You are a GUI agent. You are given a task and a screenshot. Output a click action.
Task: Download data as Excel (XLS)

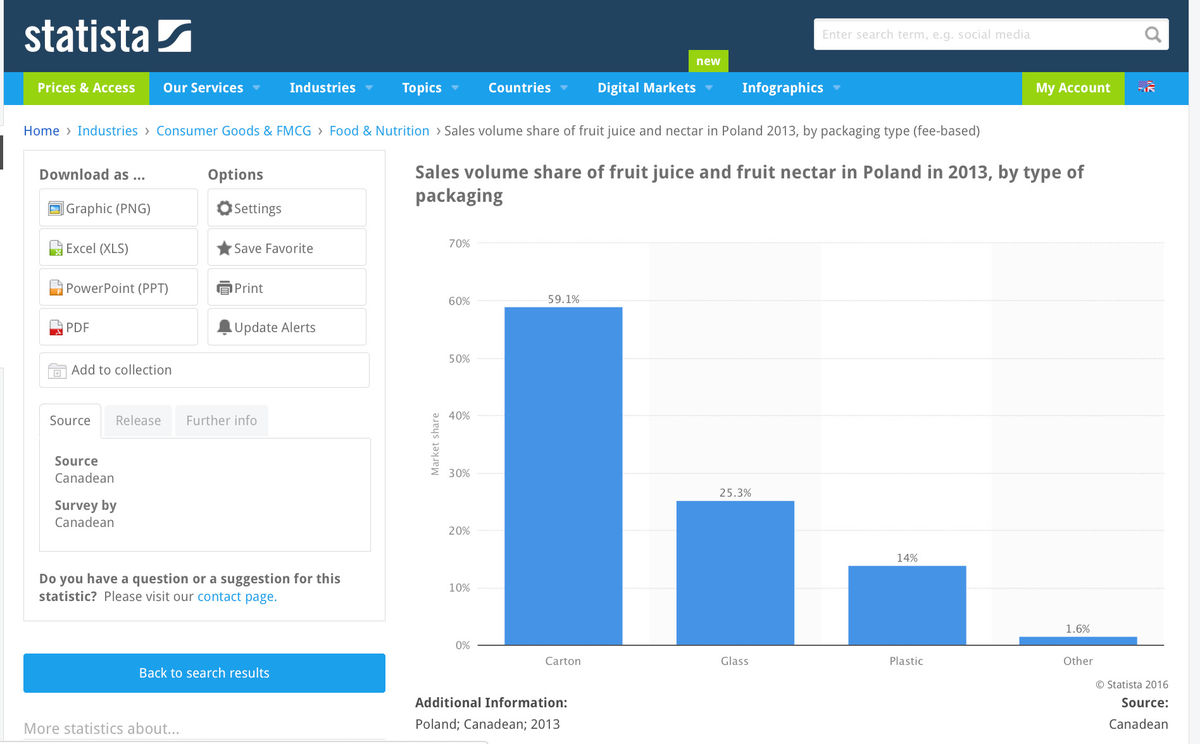click(x=118, y=248)
